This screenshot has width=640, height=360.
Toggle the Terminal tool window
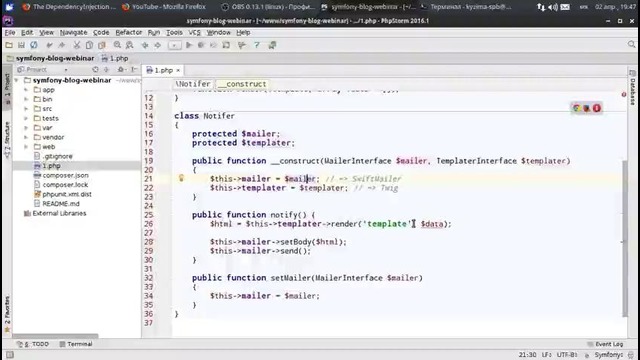click(76, 344)
